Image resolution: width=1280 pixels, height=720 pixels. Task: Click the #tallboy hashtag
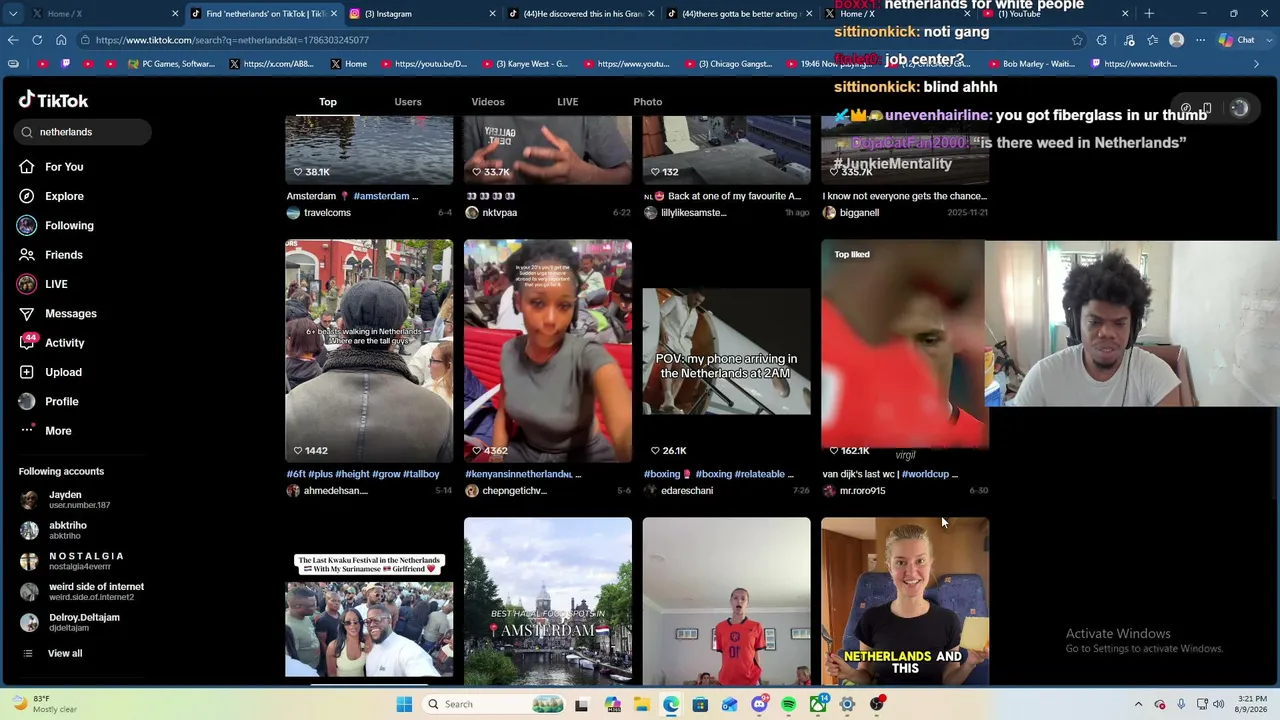pos(421,474)
